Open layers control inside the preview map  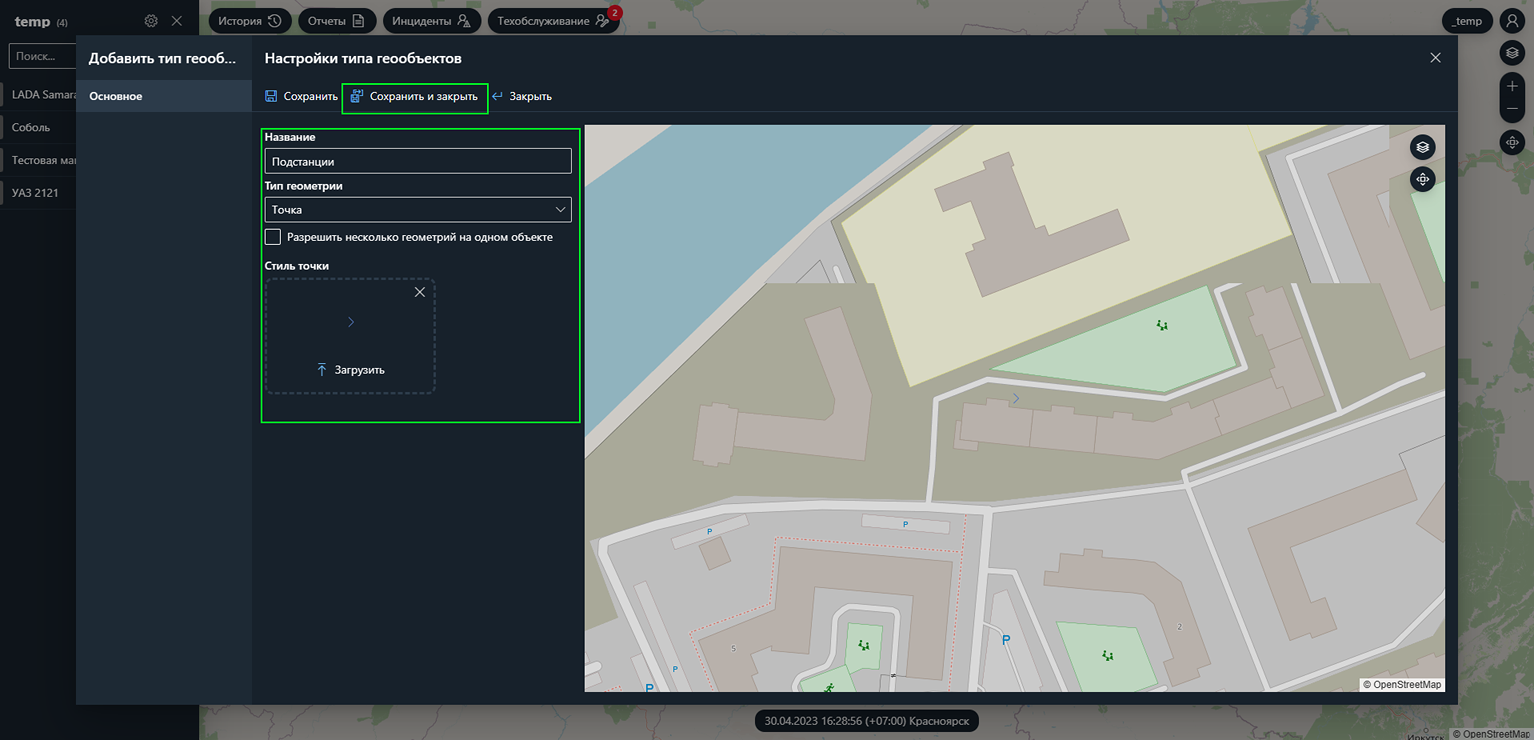pos(1422,147)
